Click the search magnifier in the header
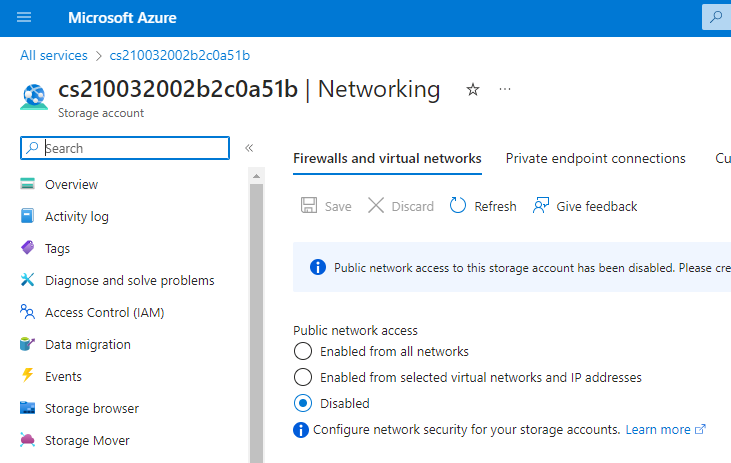Image resolution: width=731 pixels, height=463 pixels. click(x=716, y=18)
